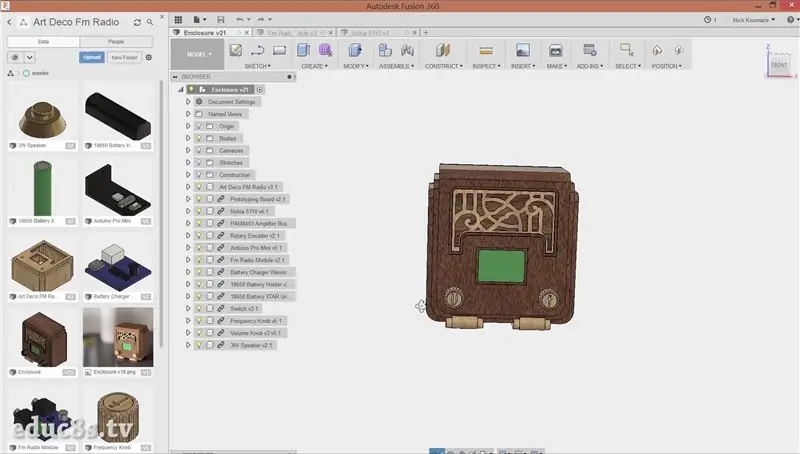Open the CREATE dropdown menu

point(314,66)
